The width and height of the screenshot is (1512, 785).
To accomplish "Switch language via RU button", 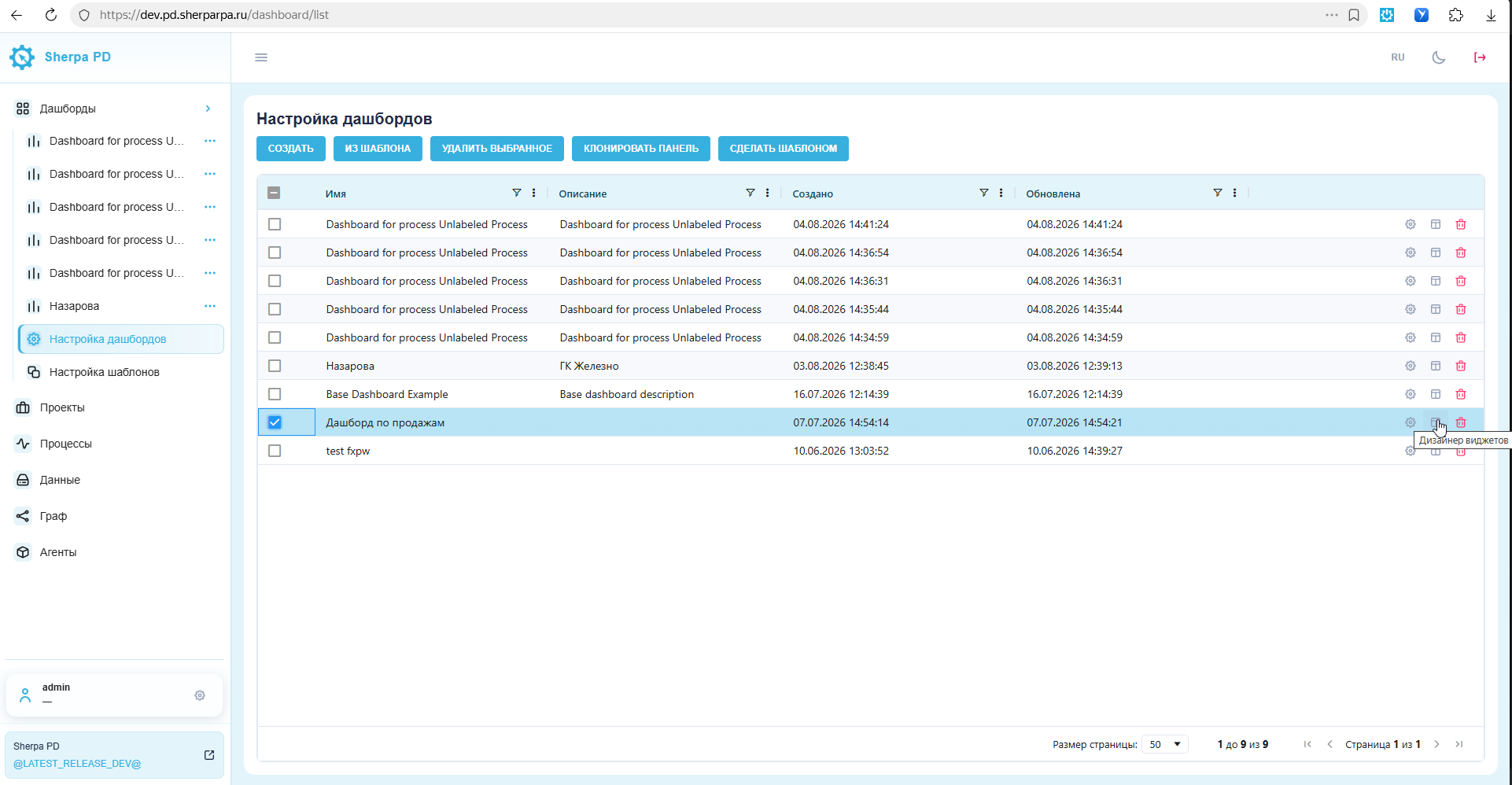I will [1398, 57].
